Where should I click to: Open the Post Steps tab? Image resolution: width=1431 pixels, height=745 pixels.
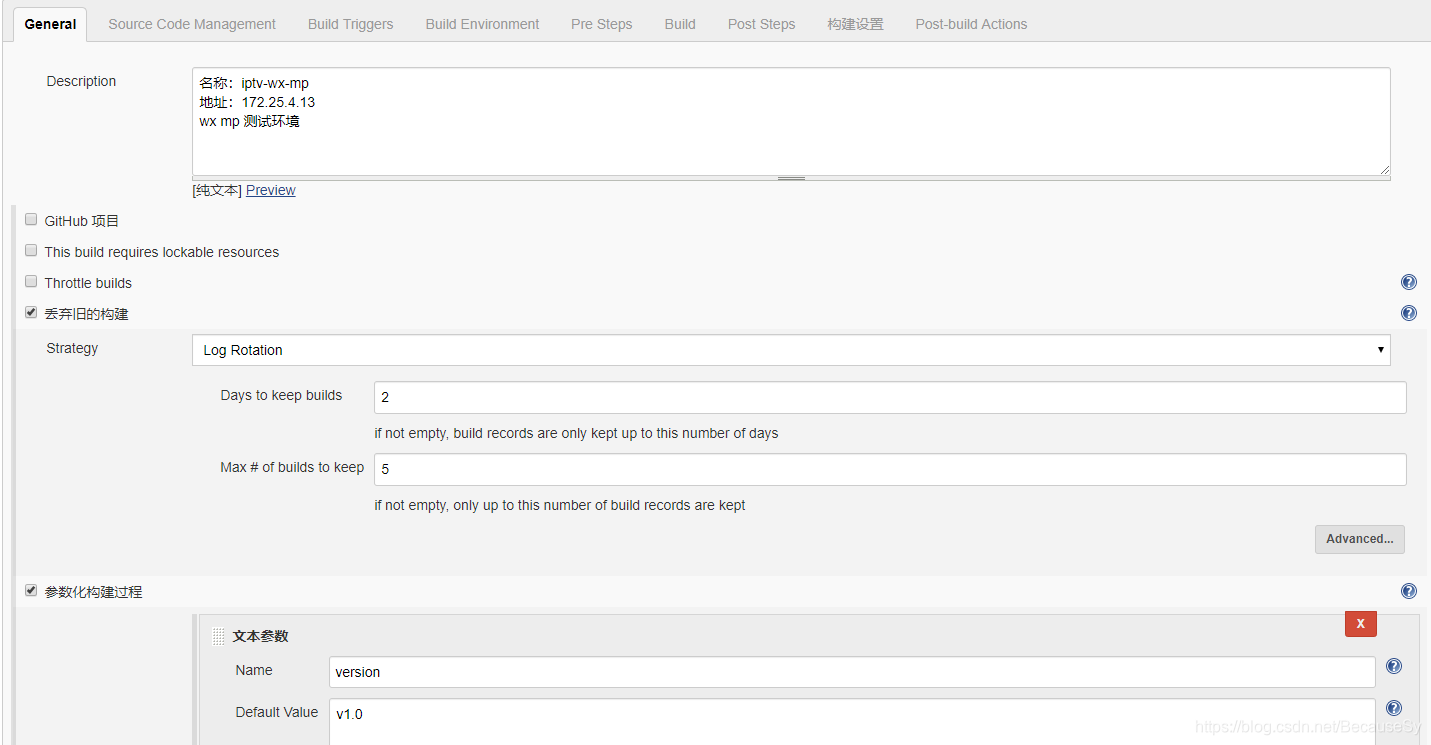click(761, 24)
